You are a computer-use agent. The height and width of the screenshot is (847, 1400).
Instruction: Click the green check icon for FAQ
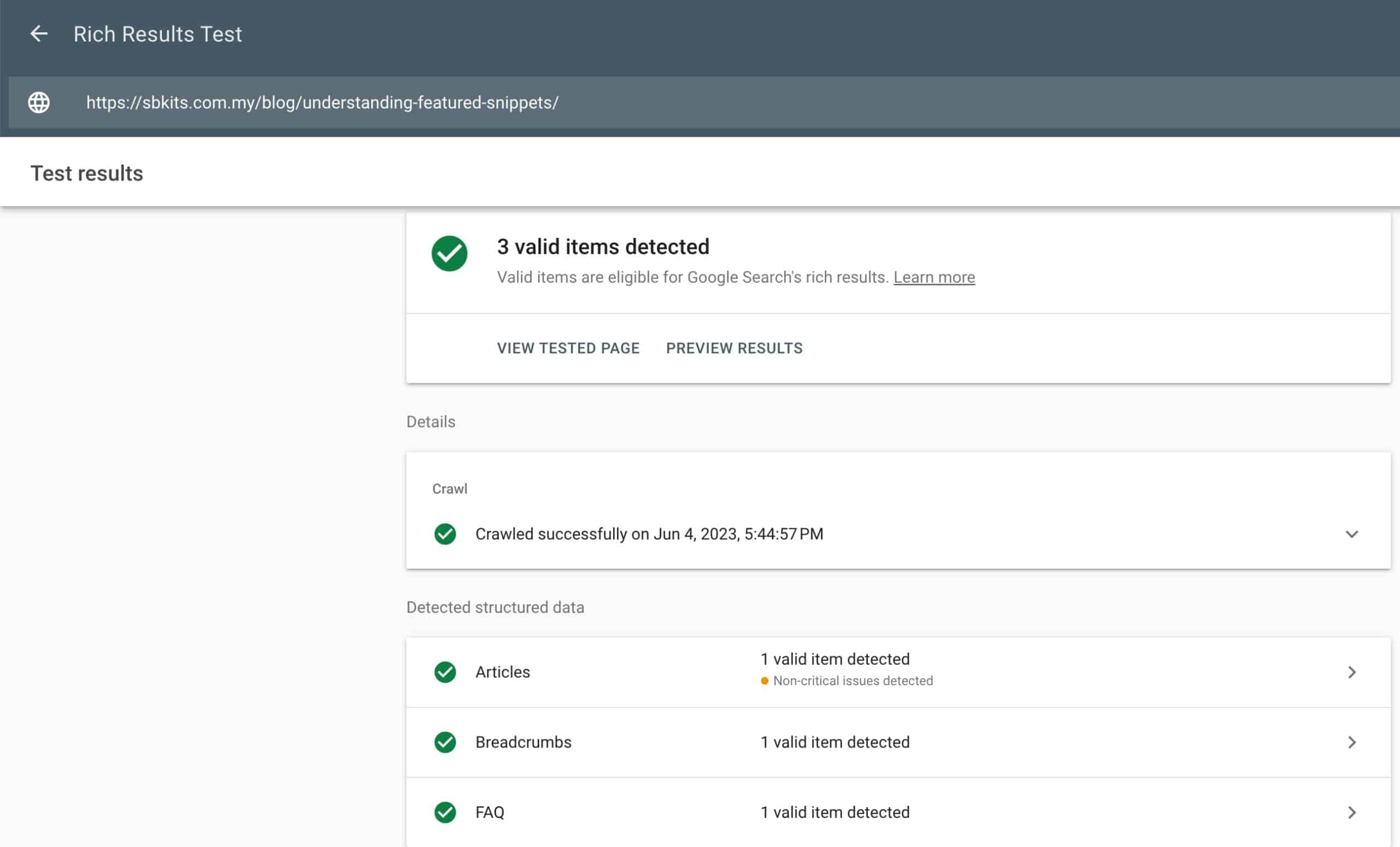click(445, 813)
